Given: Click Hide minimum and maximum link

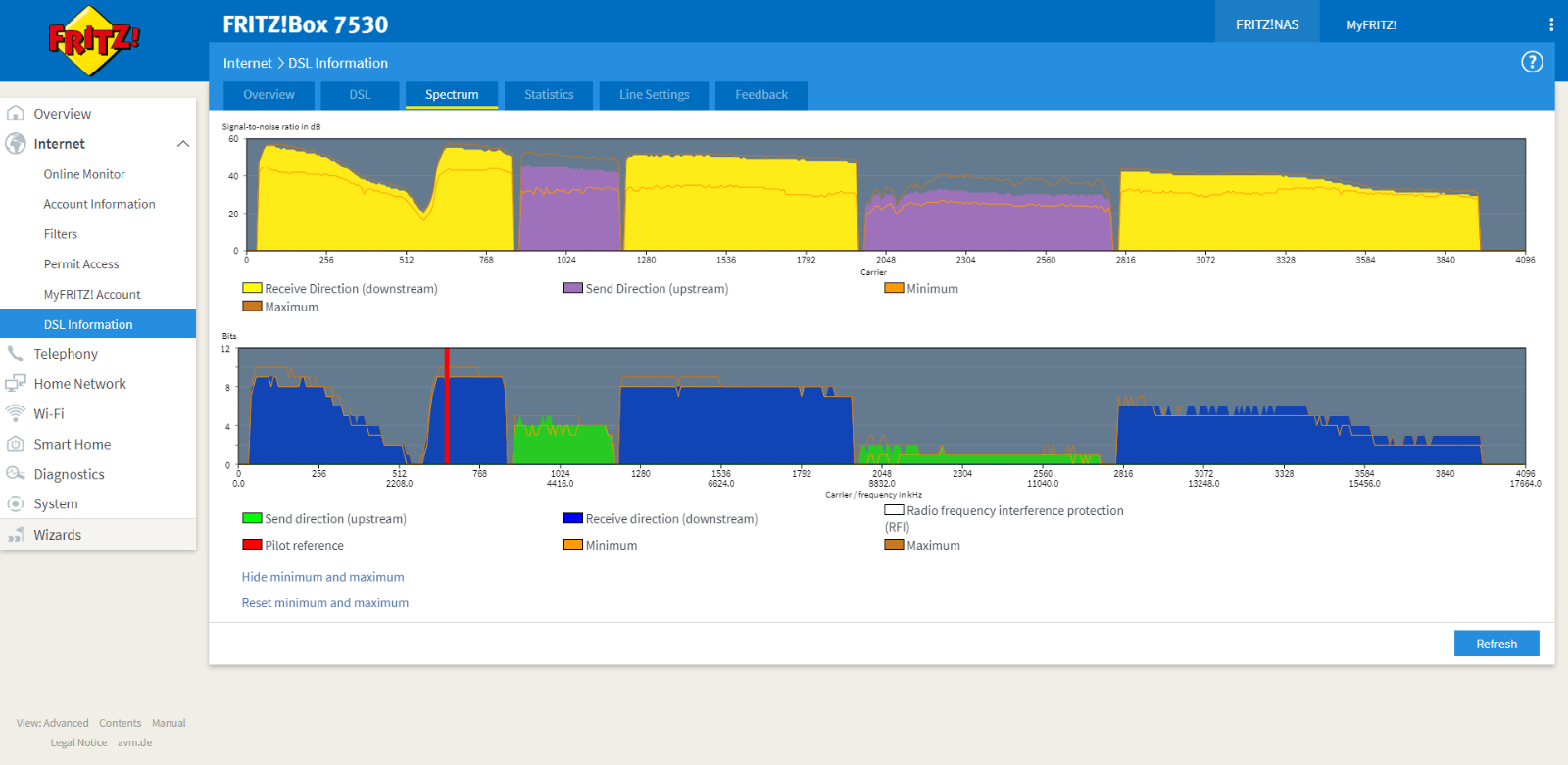Looking at the screenshot, I should point(322,577).
